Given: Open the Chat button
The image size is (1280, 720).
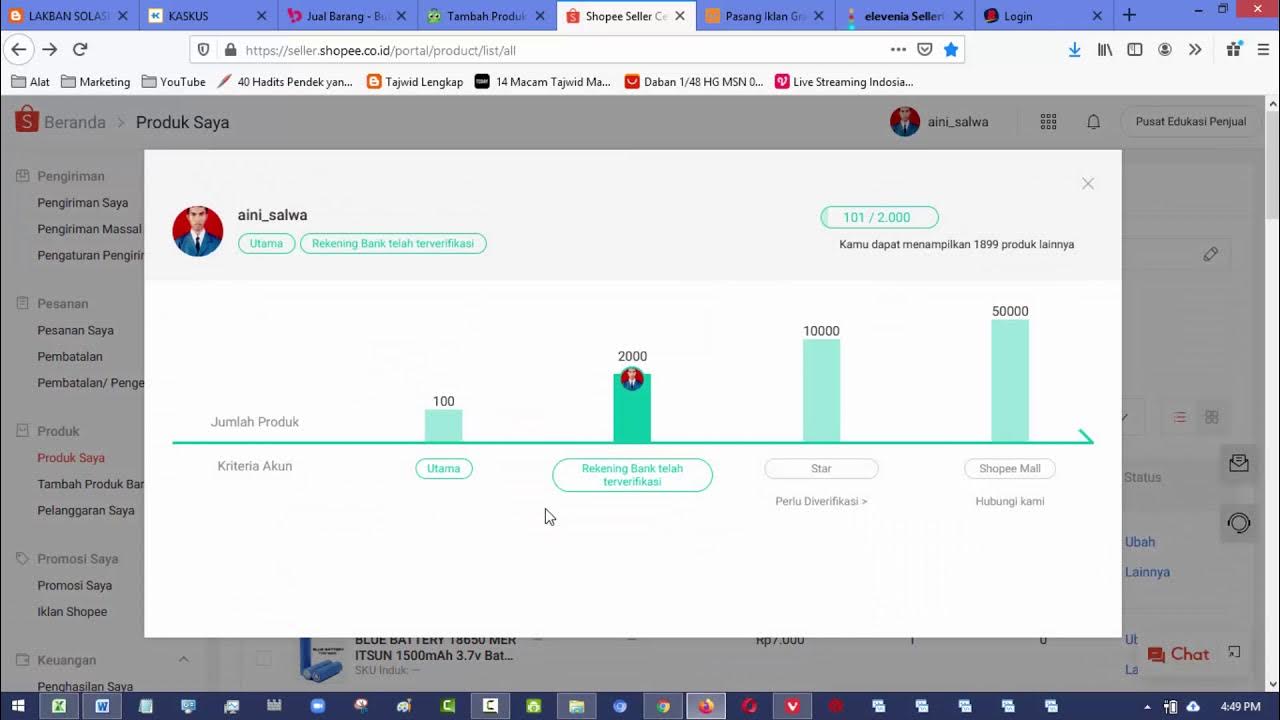Looking at the screenshot, I should pyautogui.click(x=1179, y=654).
